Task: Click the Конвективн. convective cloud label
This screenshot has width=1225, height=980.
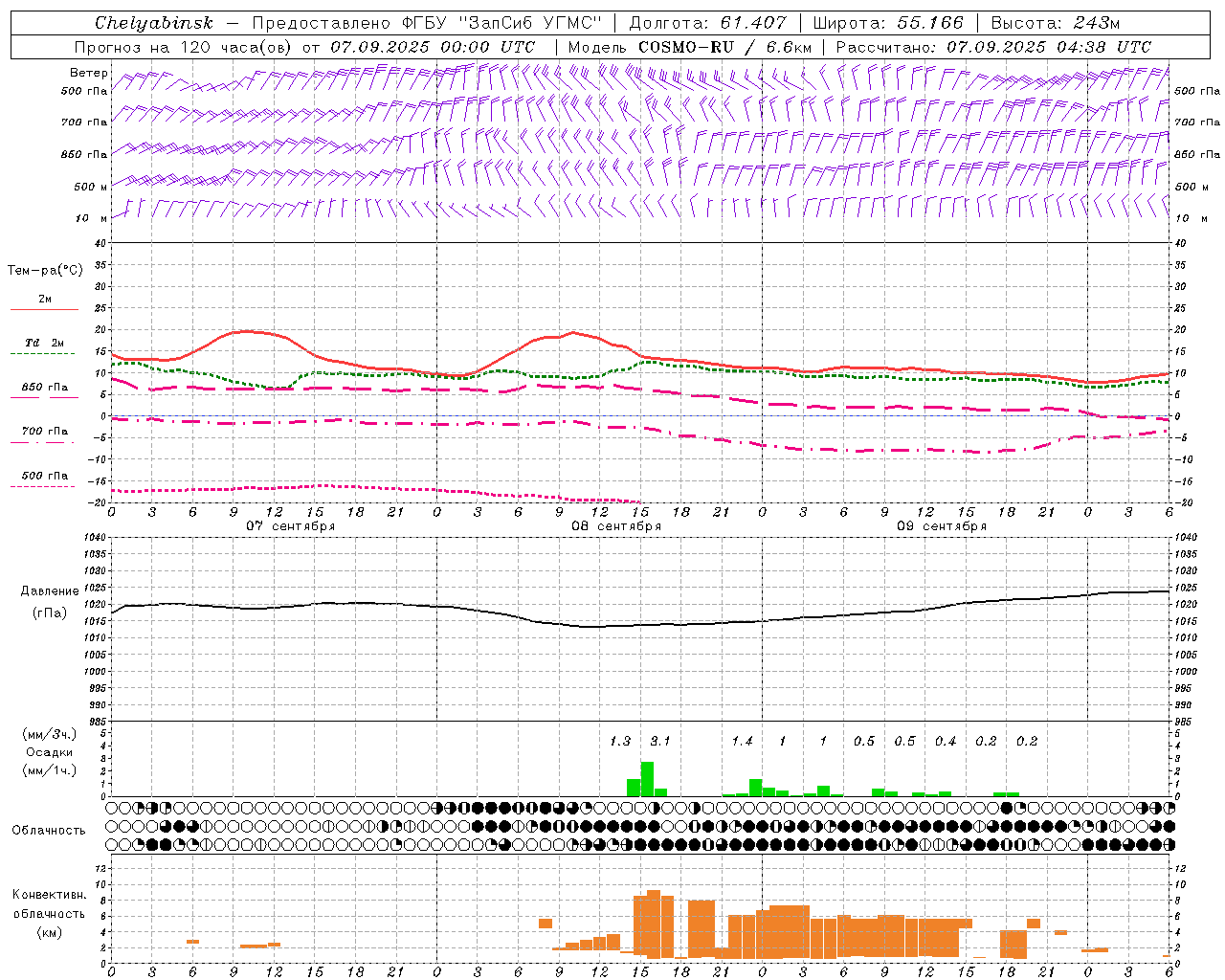Action: point(49,895)
